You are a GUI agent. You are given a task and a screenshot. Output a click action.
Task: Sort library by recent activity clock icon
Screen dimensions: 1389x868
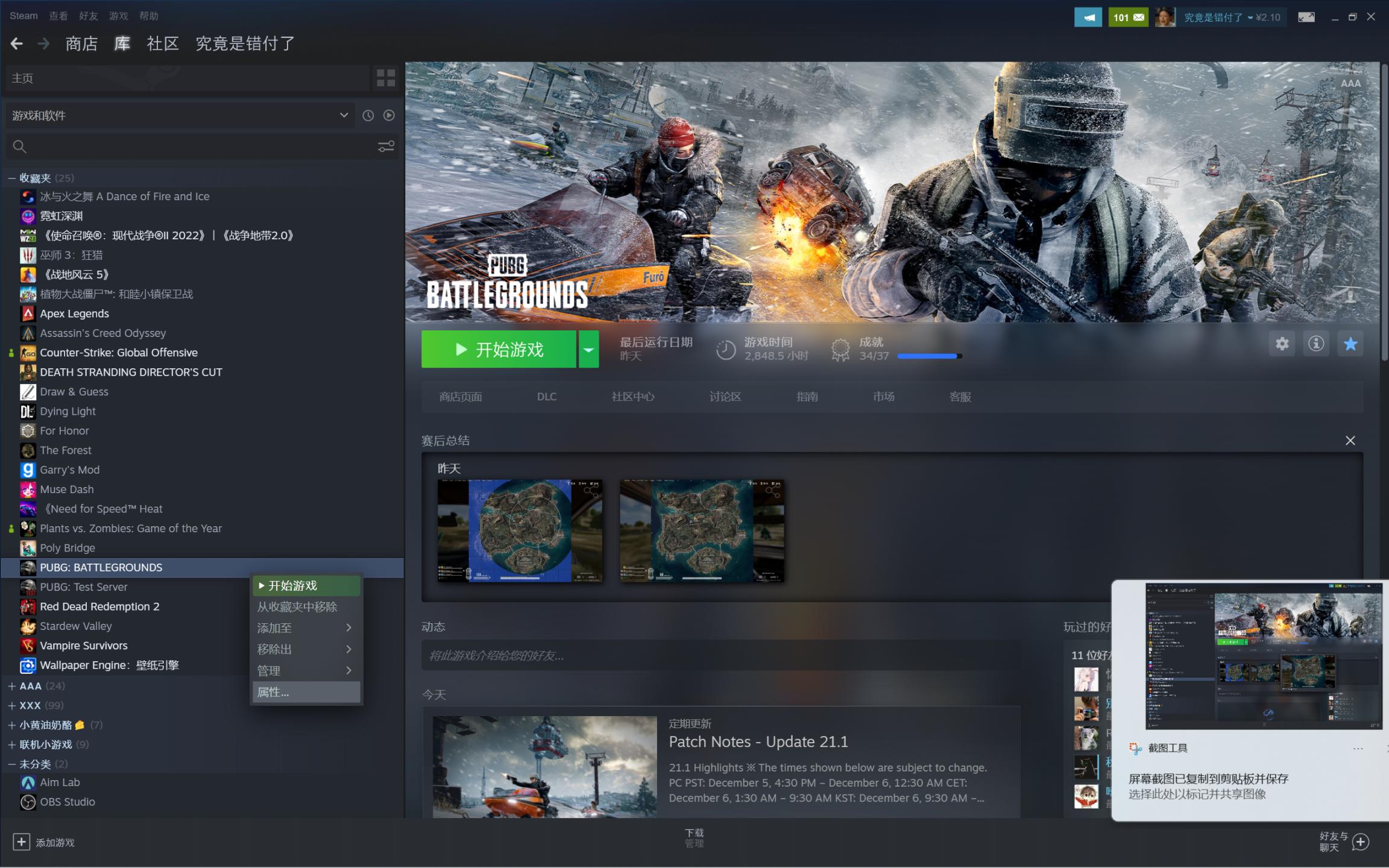point(368,115)
